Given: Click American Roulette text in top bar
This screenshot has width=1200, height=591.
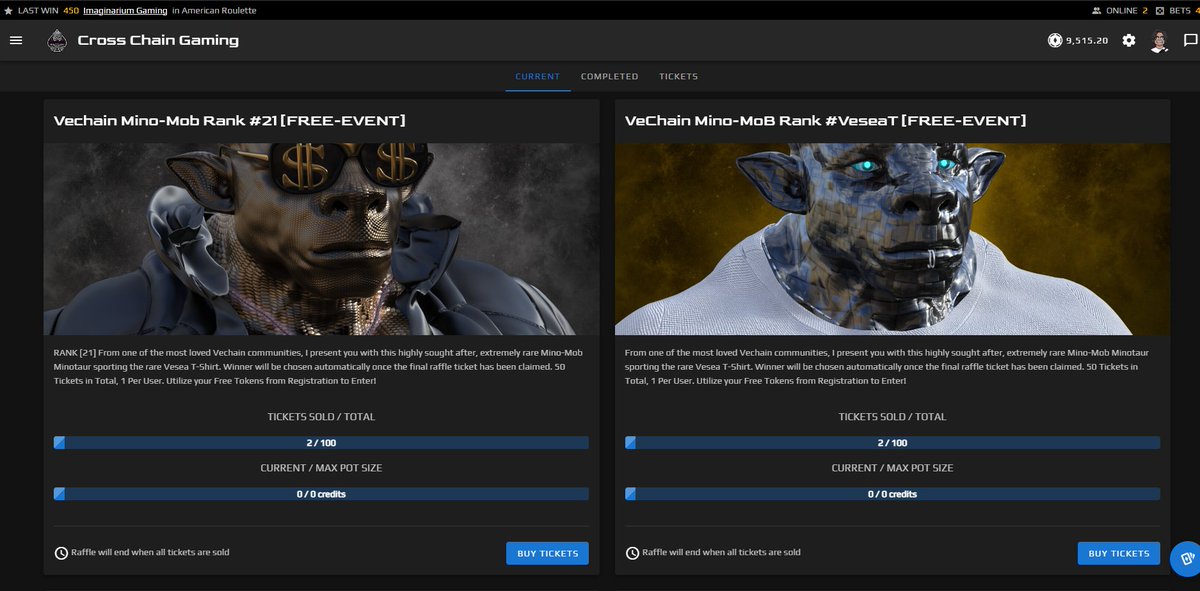Looking at the screenshot, I should 219,10.
